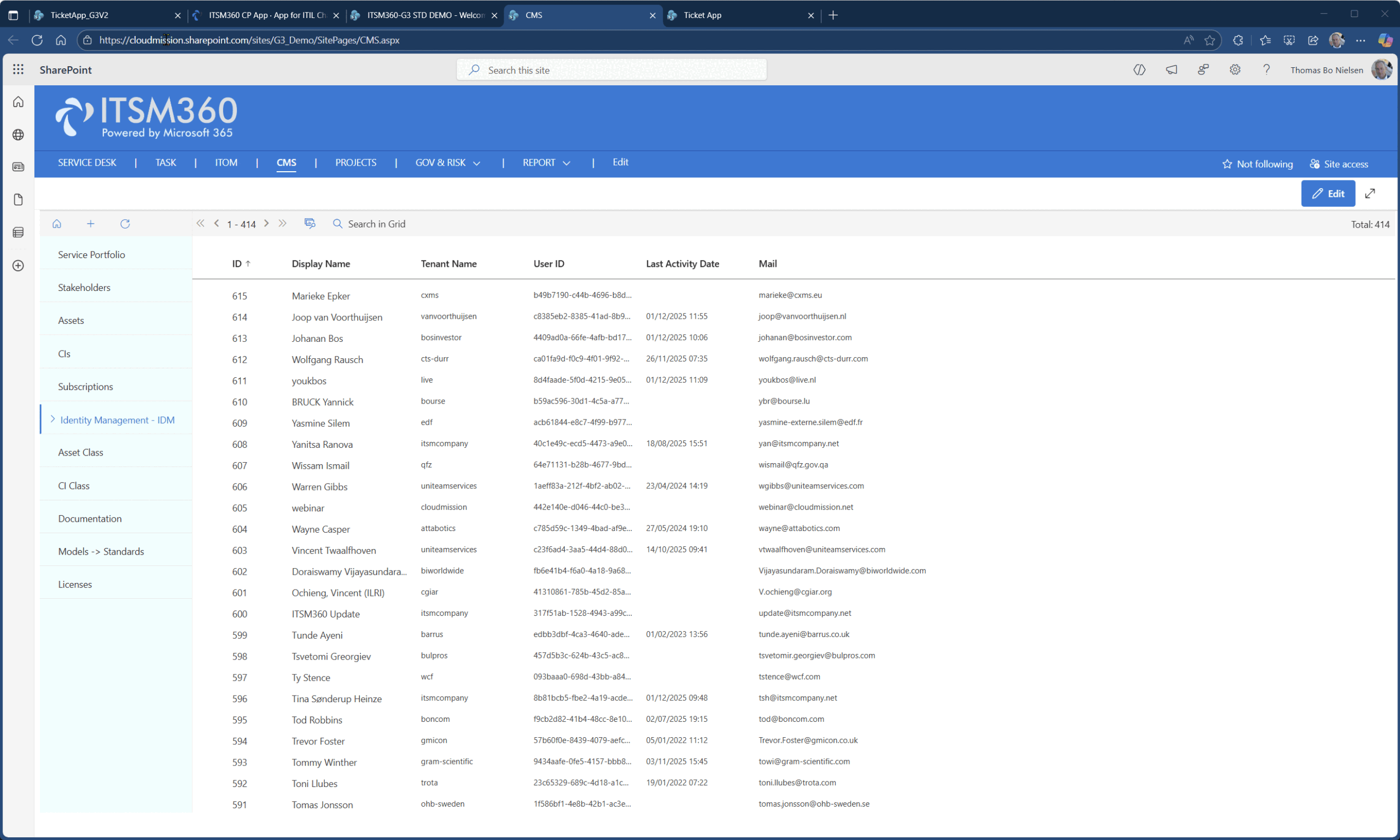The width and height of the screenshot is (1400, 840).
Task: Click the refresh icon above Service Portfolio
Action: pos(125,224)
